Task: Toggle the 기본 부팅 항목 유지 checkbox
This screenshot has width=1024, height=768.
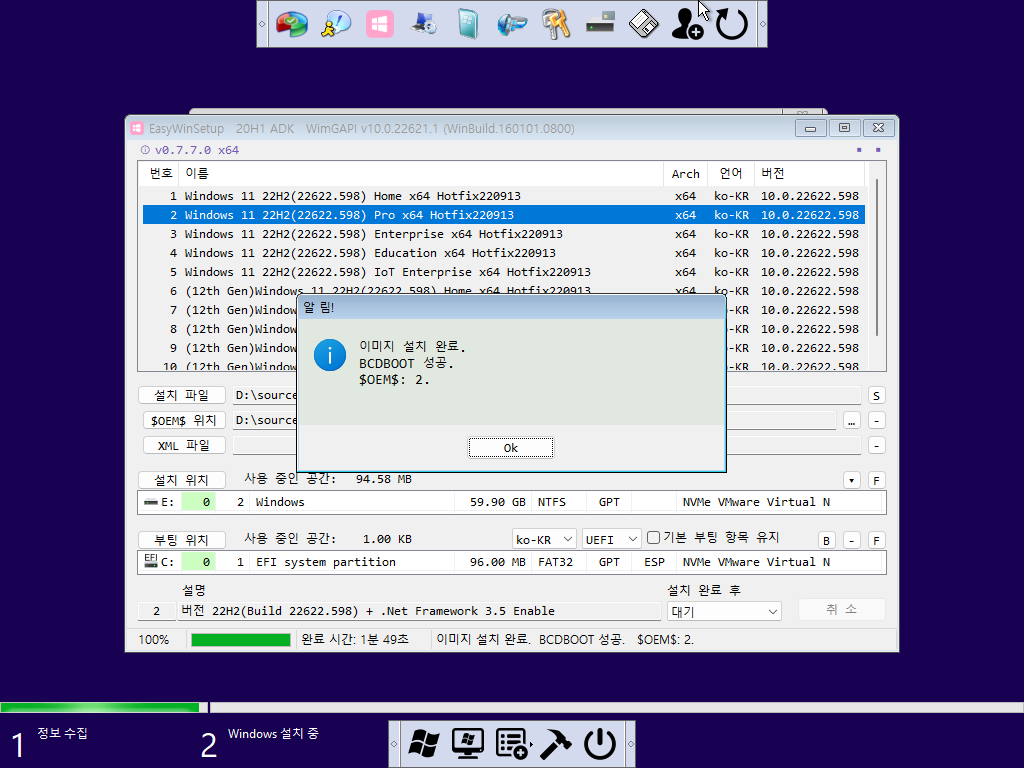Action: tap(653, 537)
